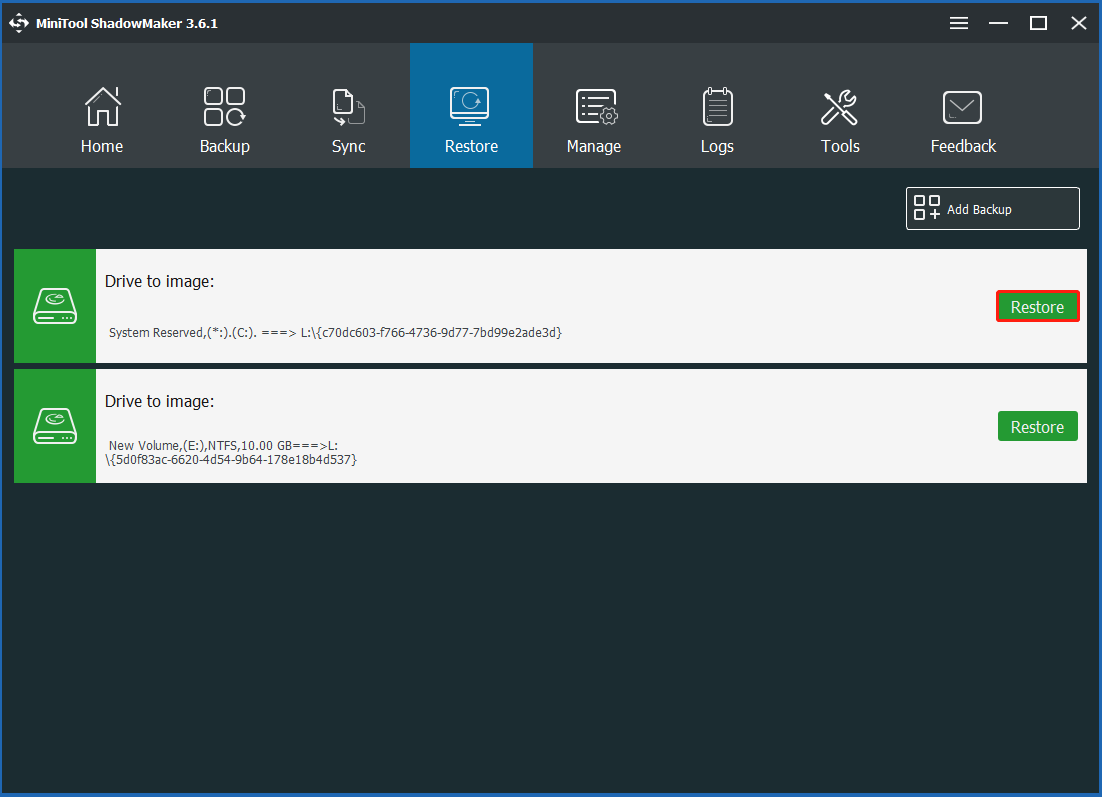Screen dimensions: 1102x797
Task: Click 'Drive to image:' heading above New Volume
Action: 160,401
